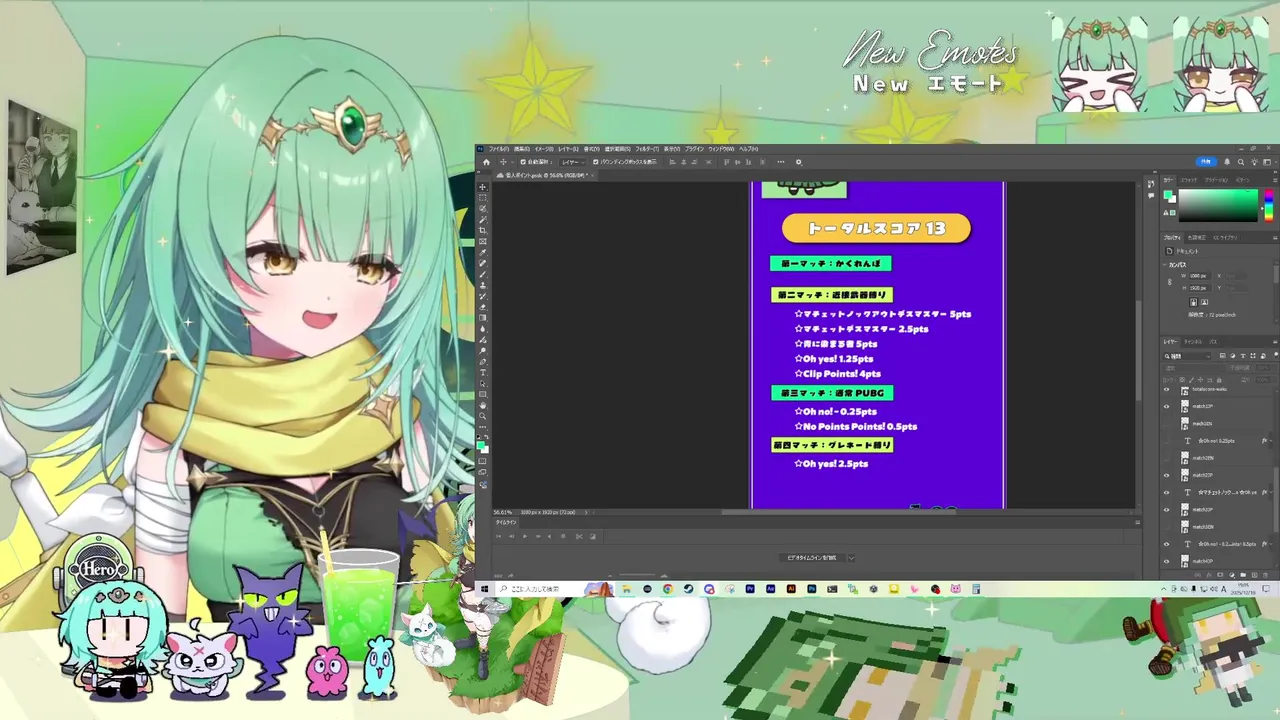Screen dimensions: 1280x720
Task: Select the Lasso tool
Action: click(483, 208)
